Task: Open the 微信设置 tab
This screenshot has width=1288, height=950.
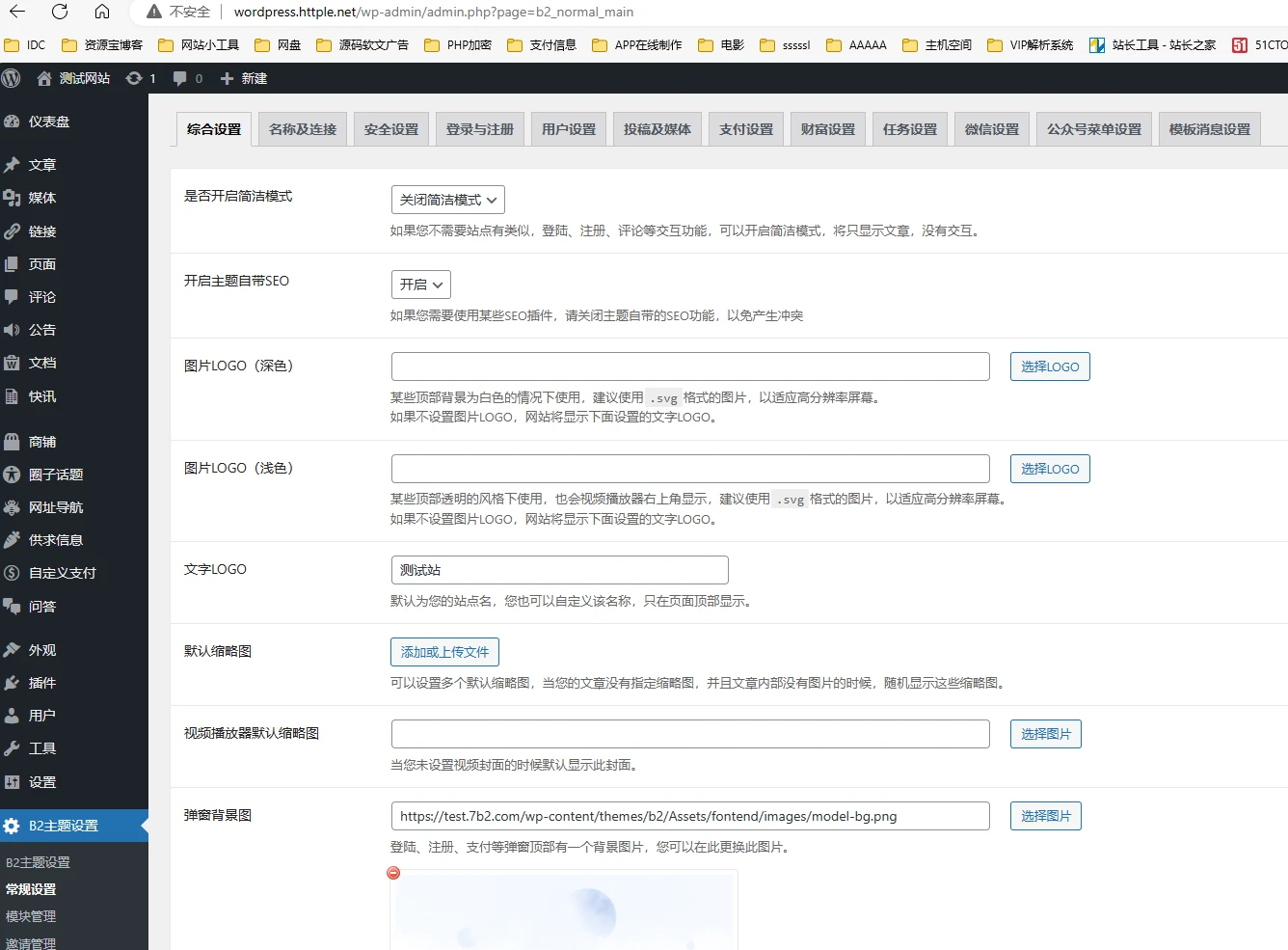Action: tap(991, 129)
